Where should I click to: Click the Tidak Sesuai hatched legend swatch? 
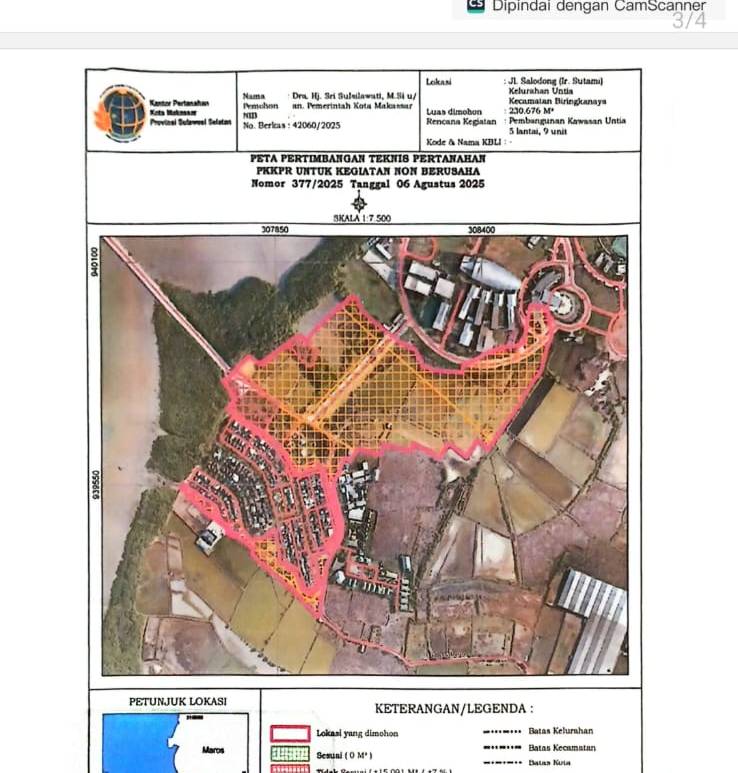(x=289, y=768)
